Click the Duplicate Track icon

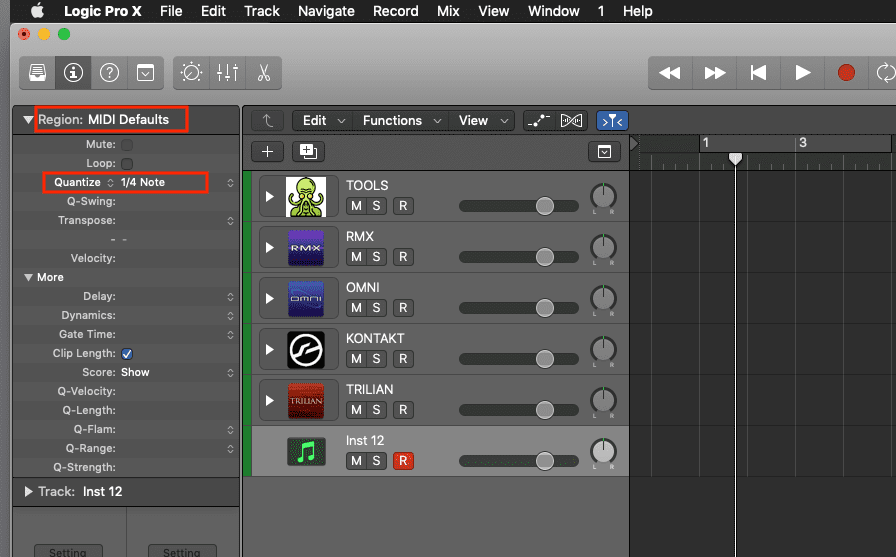[x=307, y=152]
